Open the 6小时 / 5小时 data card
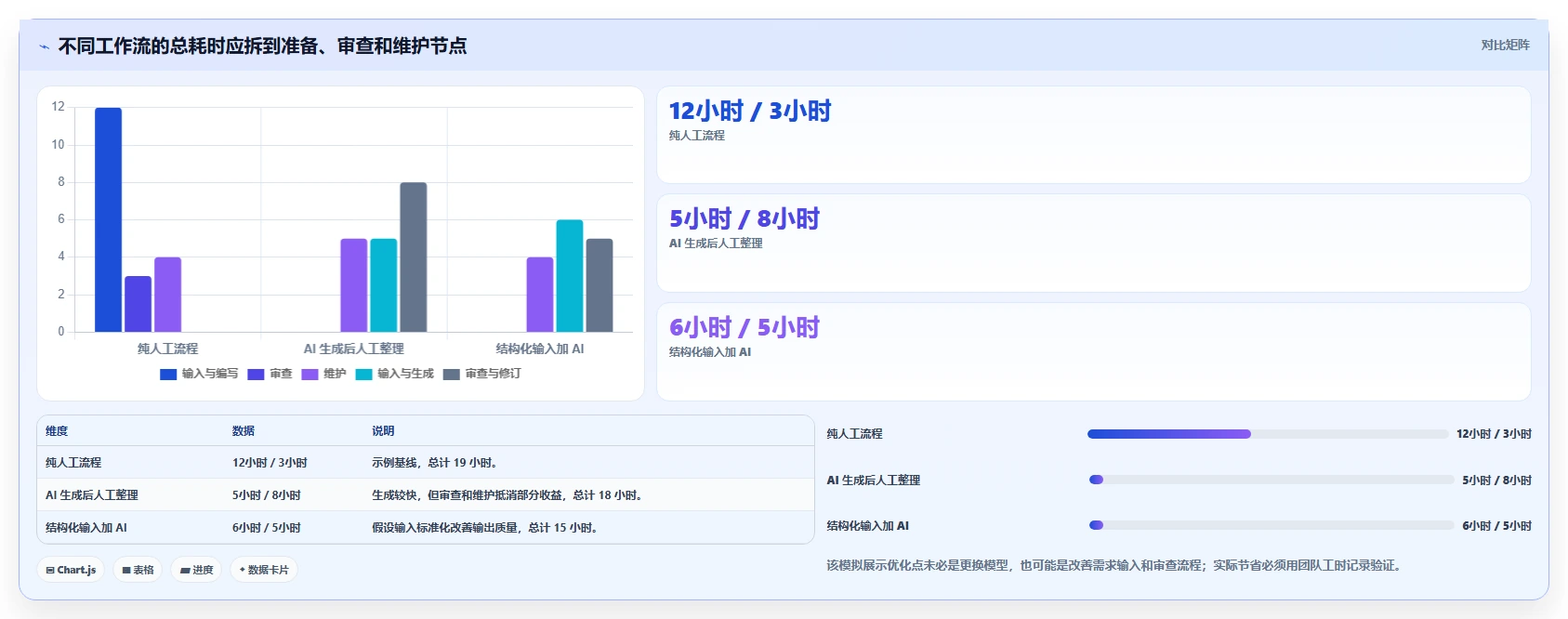 pos(1093,351)
